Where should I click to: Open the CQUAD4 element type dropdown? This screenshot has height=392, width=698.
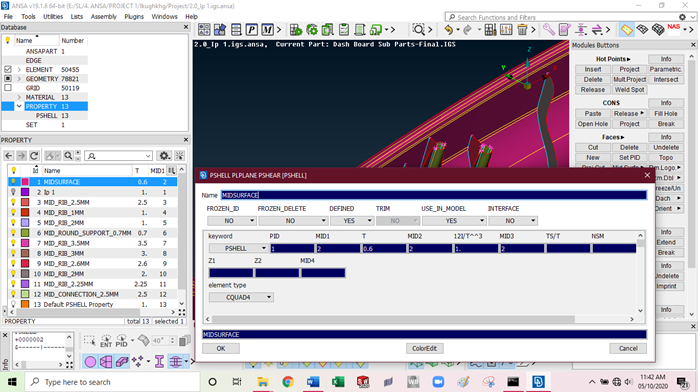click(241, 297)
